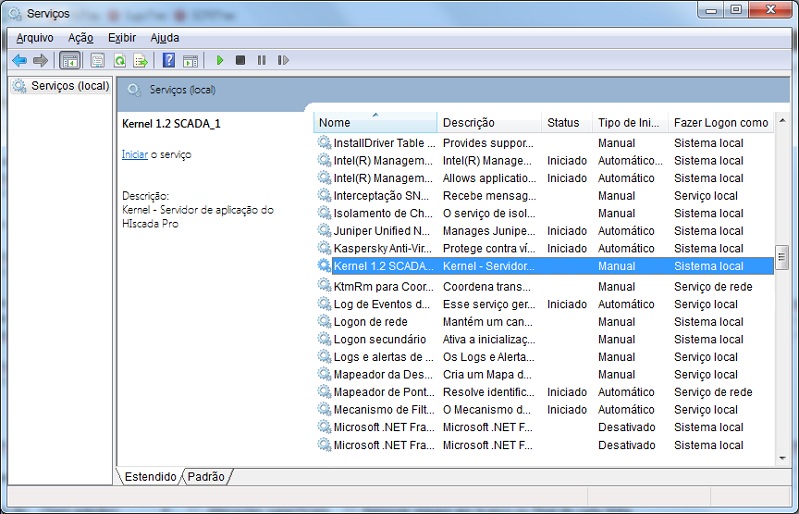Sort by the Fazer Logon como column header

(x=721, y=123)
